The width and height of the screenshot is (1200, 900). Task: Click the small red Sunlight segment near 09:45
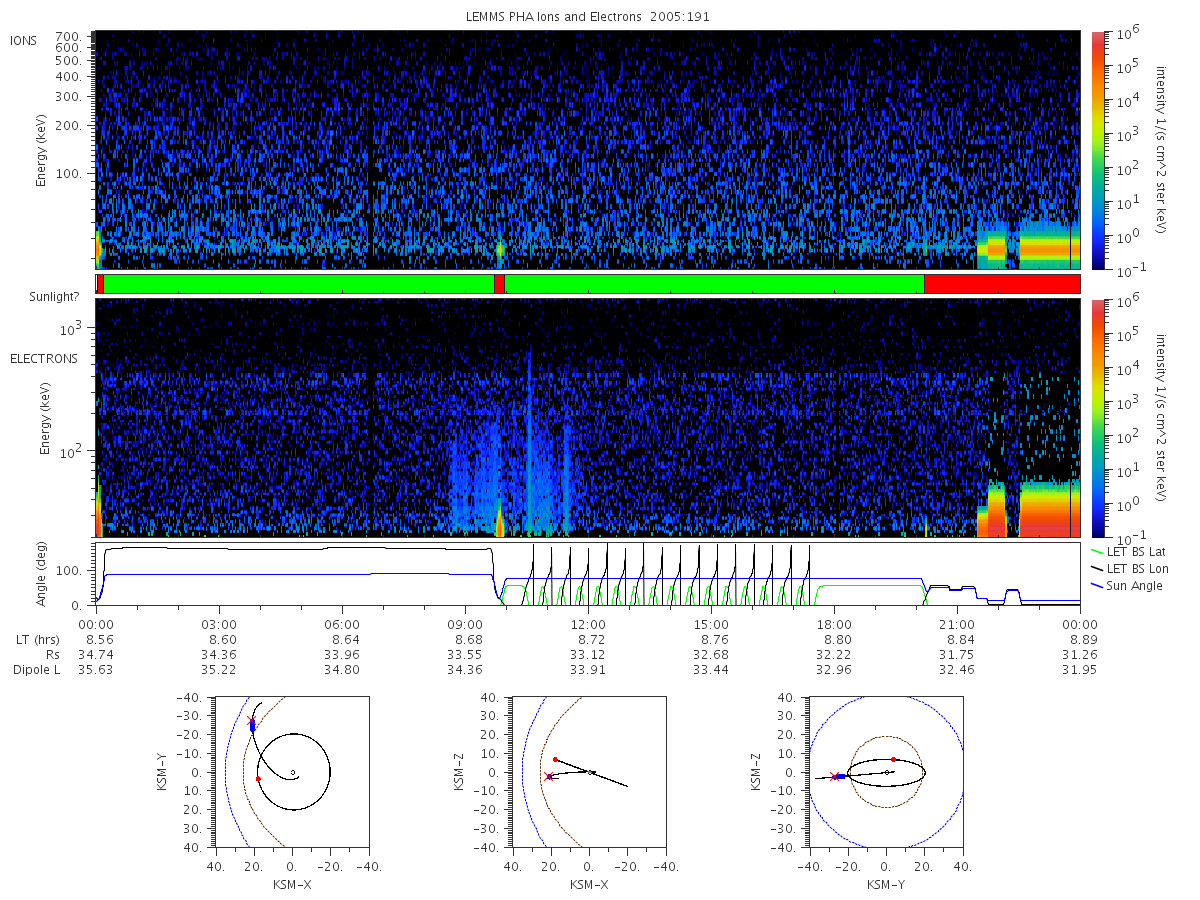pos(499,284)
